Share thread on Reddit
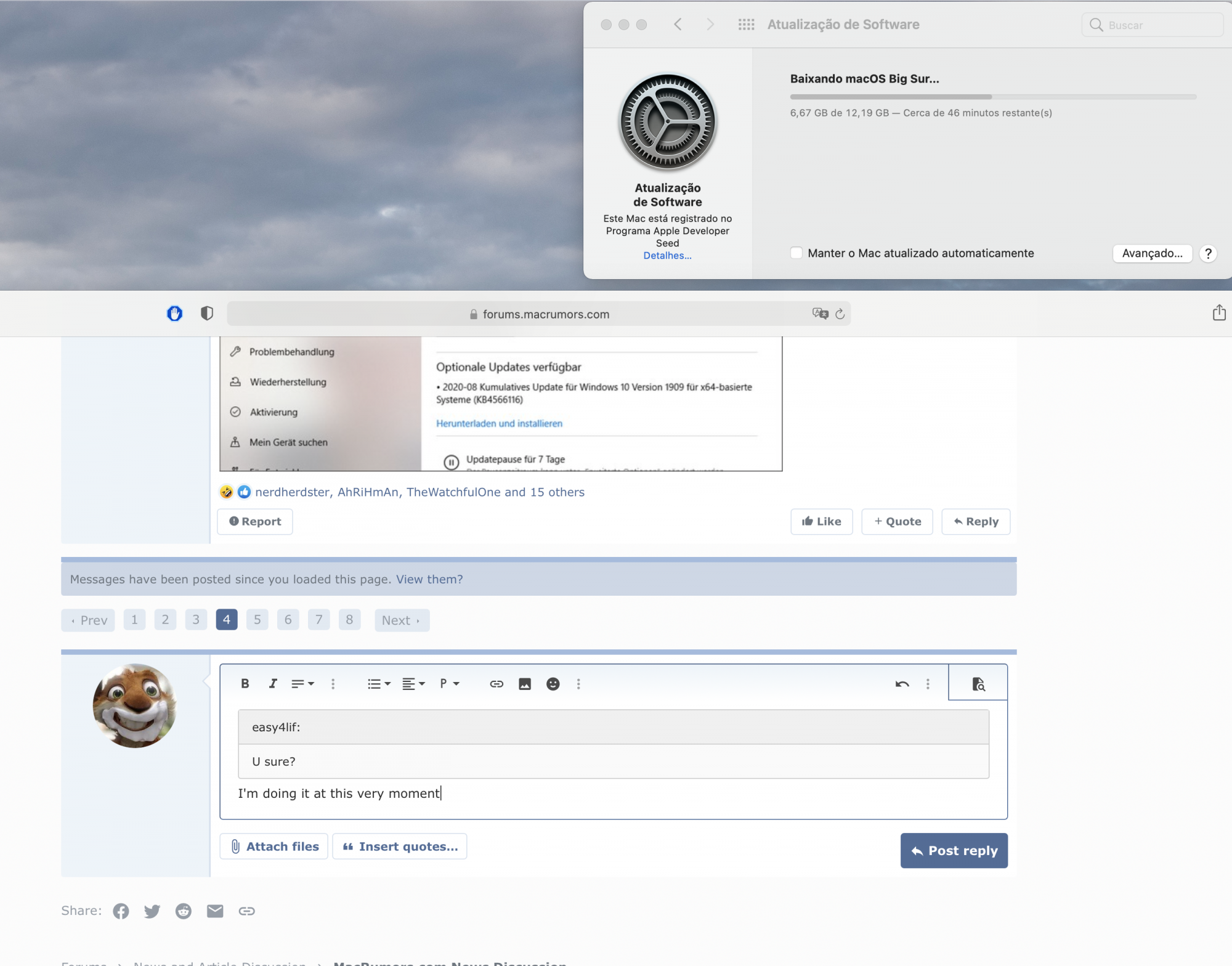The image size is (1232, 966). click(183, 911)
